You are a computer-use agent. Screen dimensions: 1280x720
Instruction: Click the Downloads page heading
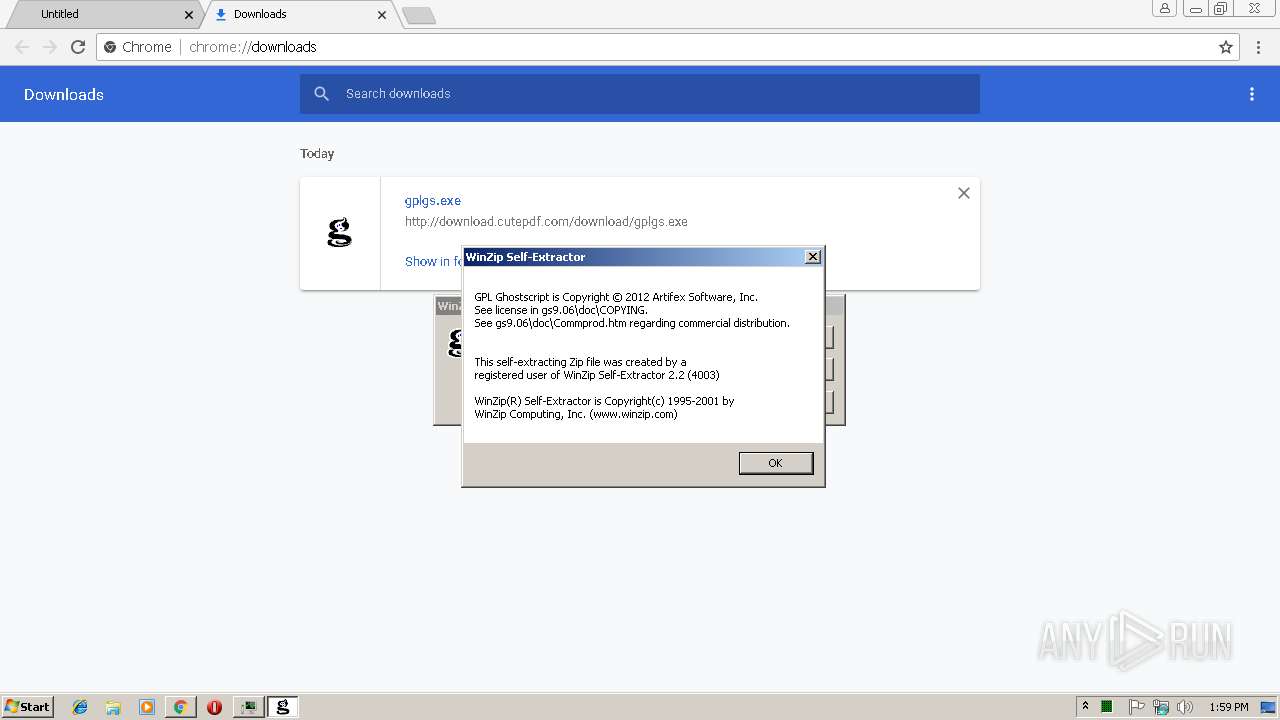(x=64, y=94)
